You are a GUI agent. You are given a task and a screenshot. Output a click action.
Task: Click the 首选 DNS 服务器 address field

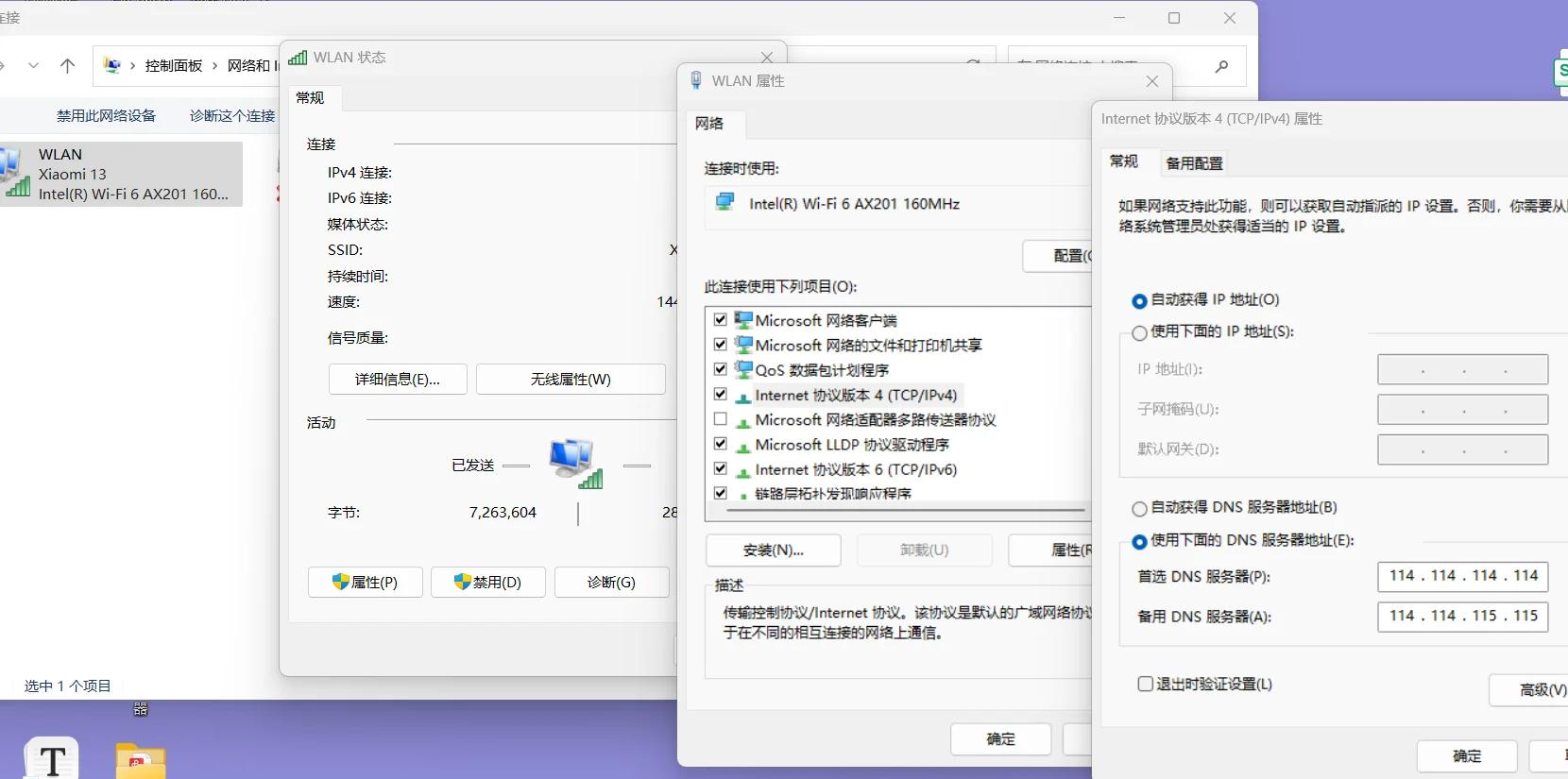(1462, 576)
